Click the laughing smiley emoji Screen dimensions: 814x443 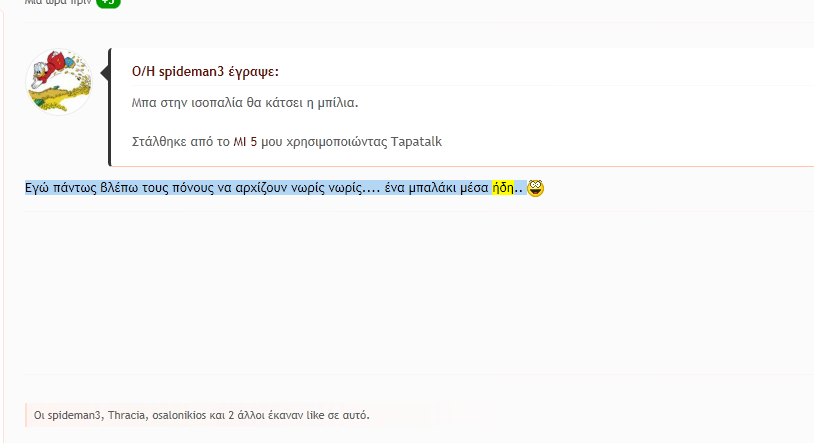click(x=535, y=188)
